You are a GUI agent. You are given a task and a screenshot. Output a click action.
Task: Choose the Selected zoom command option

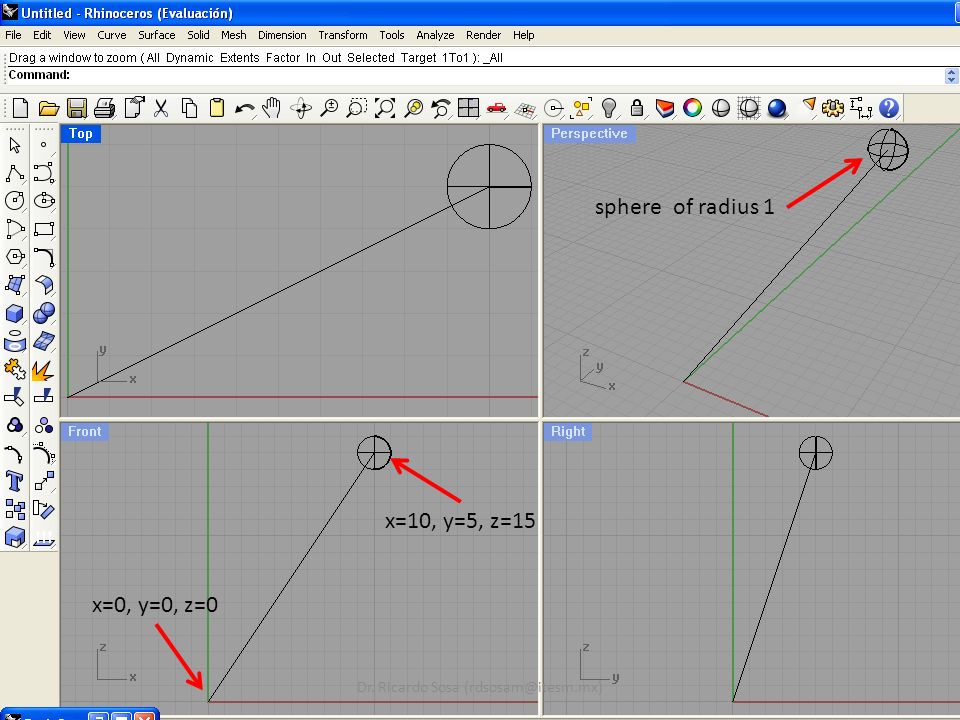click(371, 58)
